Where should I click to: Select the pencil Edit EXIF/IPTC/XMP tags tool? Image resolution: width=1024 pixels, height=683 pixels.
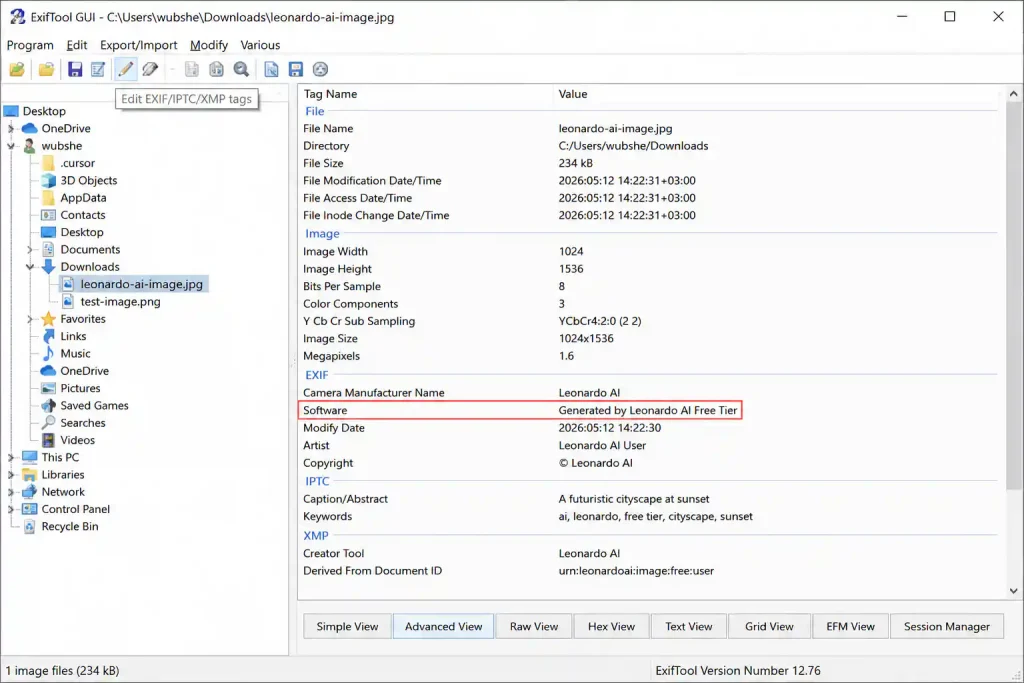[125, 69]
